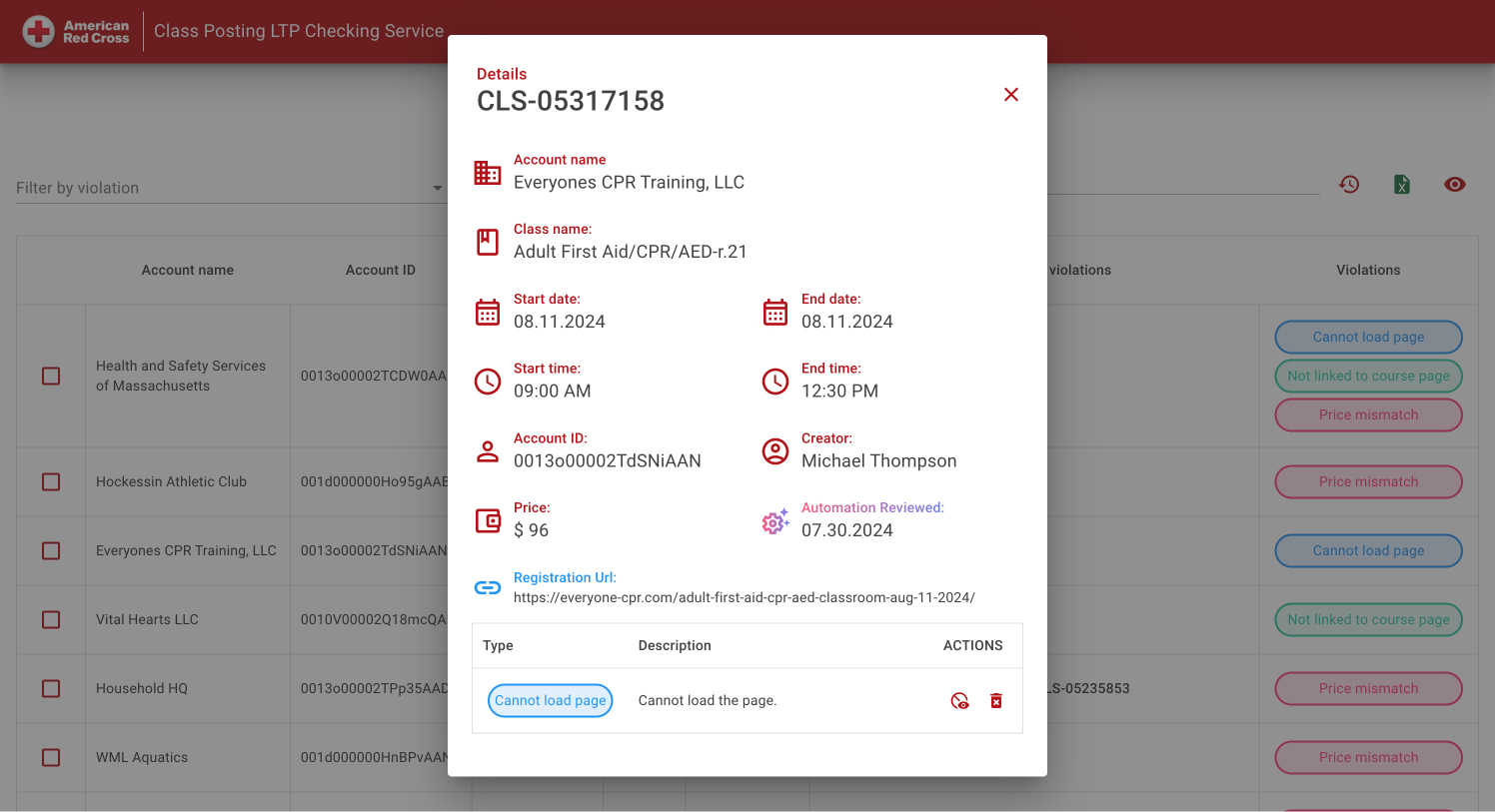Viewport: 1495px width, 812px height.
Task: Click the start time clock icon
Action: pos(488,382)
